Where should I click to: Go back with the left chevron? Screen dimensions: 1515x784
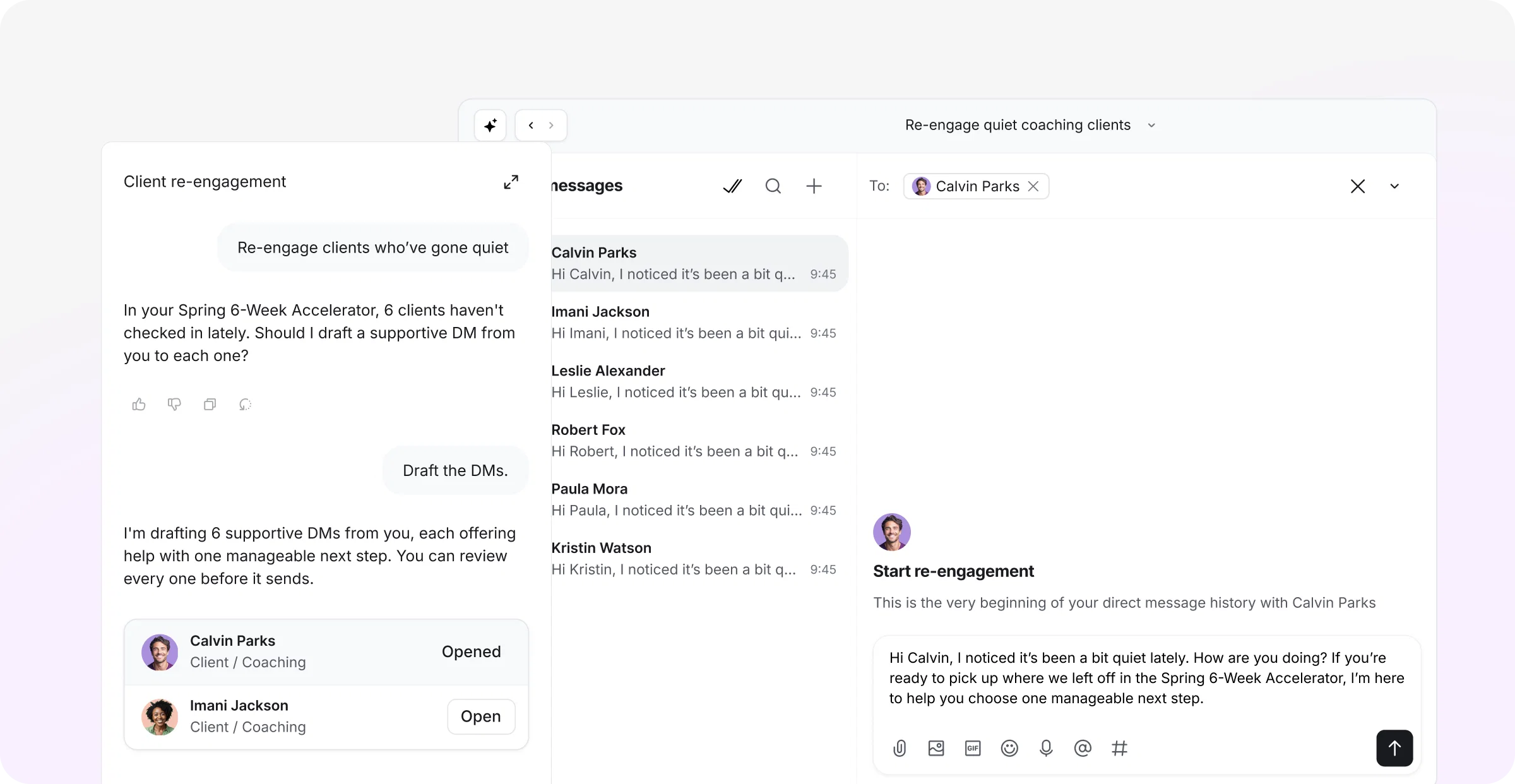531,126
